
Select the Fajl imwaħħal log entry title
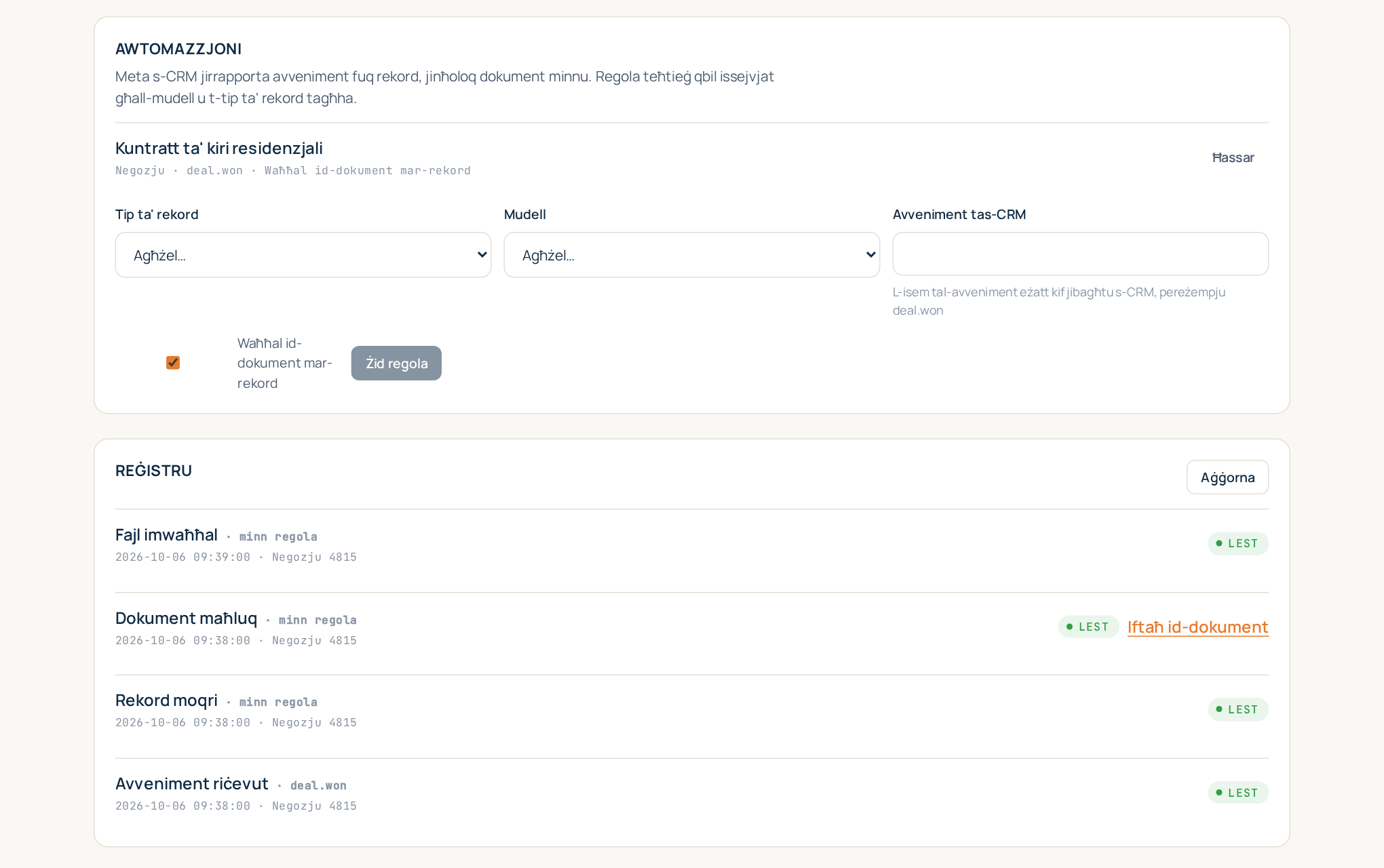pos(166,535)
